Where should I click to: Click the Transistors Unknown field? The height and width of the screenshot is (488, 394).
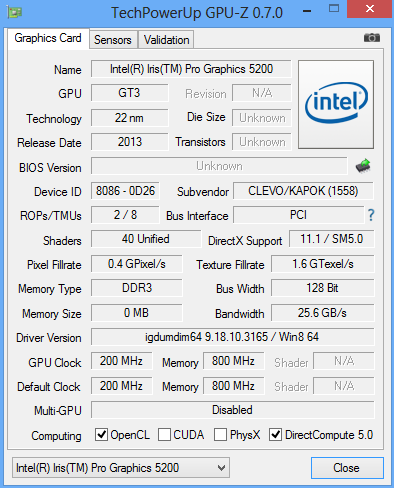262,142
